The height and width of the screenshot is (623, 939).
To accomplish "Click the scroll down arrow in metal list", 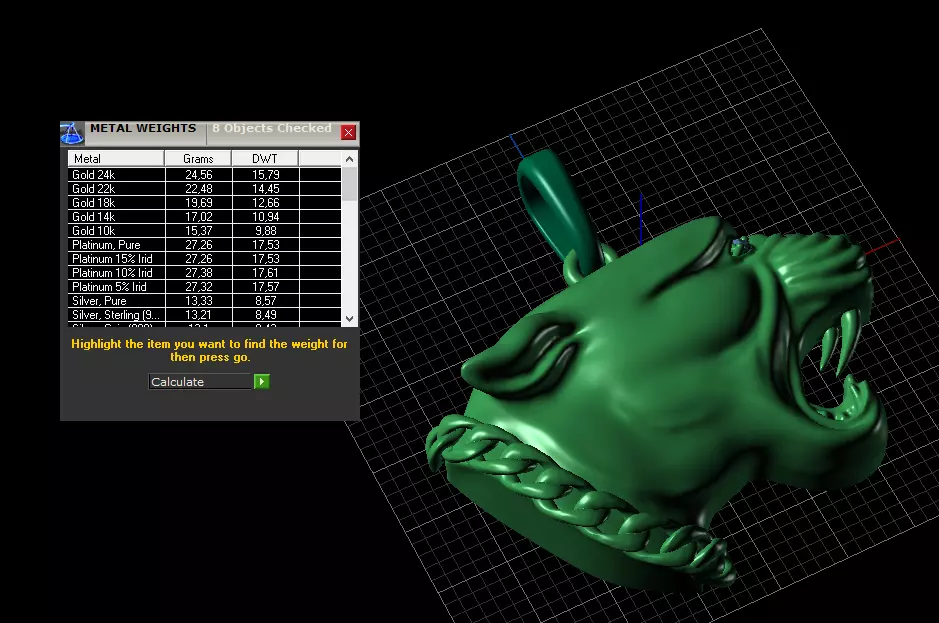I will coord(350,319).
